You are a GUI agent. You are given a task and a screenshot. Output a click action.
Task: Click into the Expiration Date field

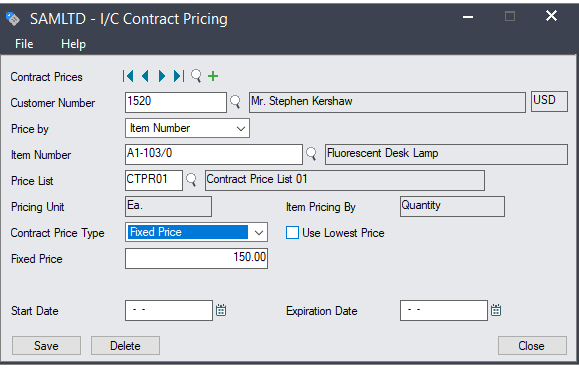443,310
